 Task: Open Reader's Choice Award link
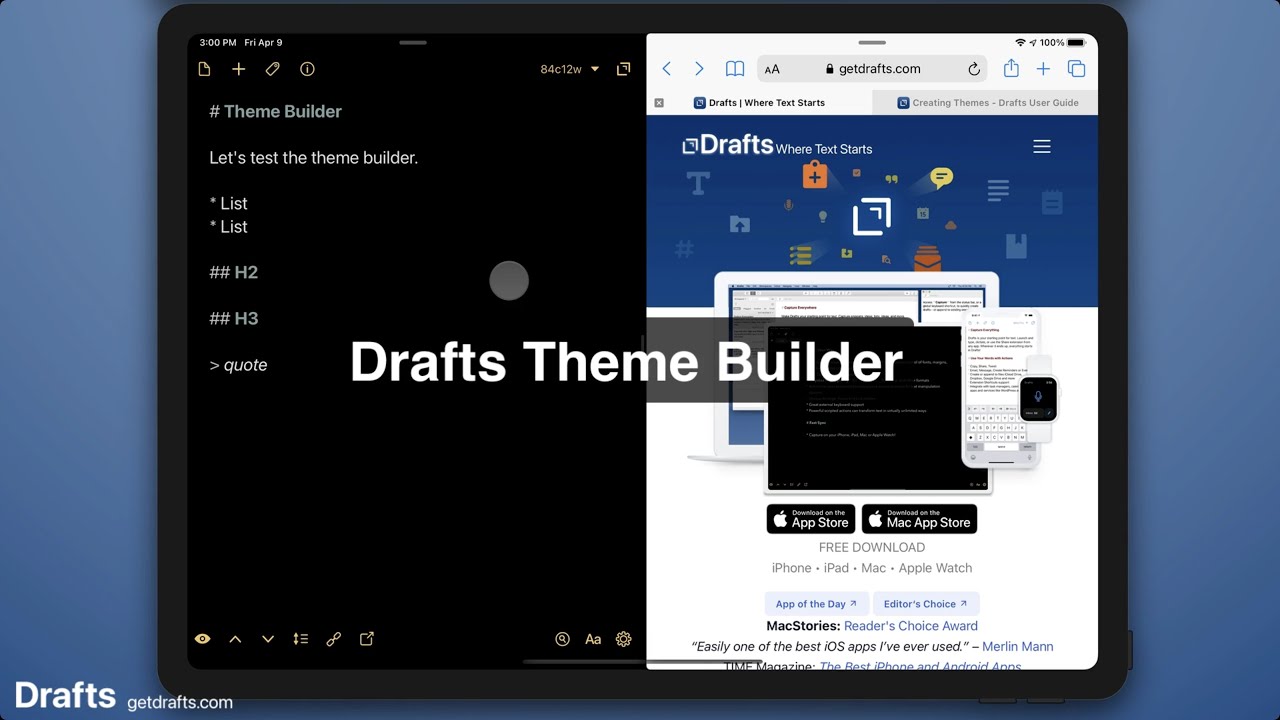(x=911, y=626)
